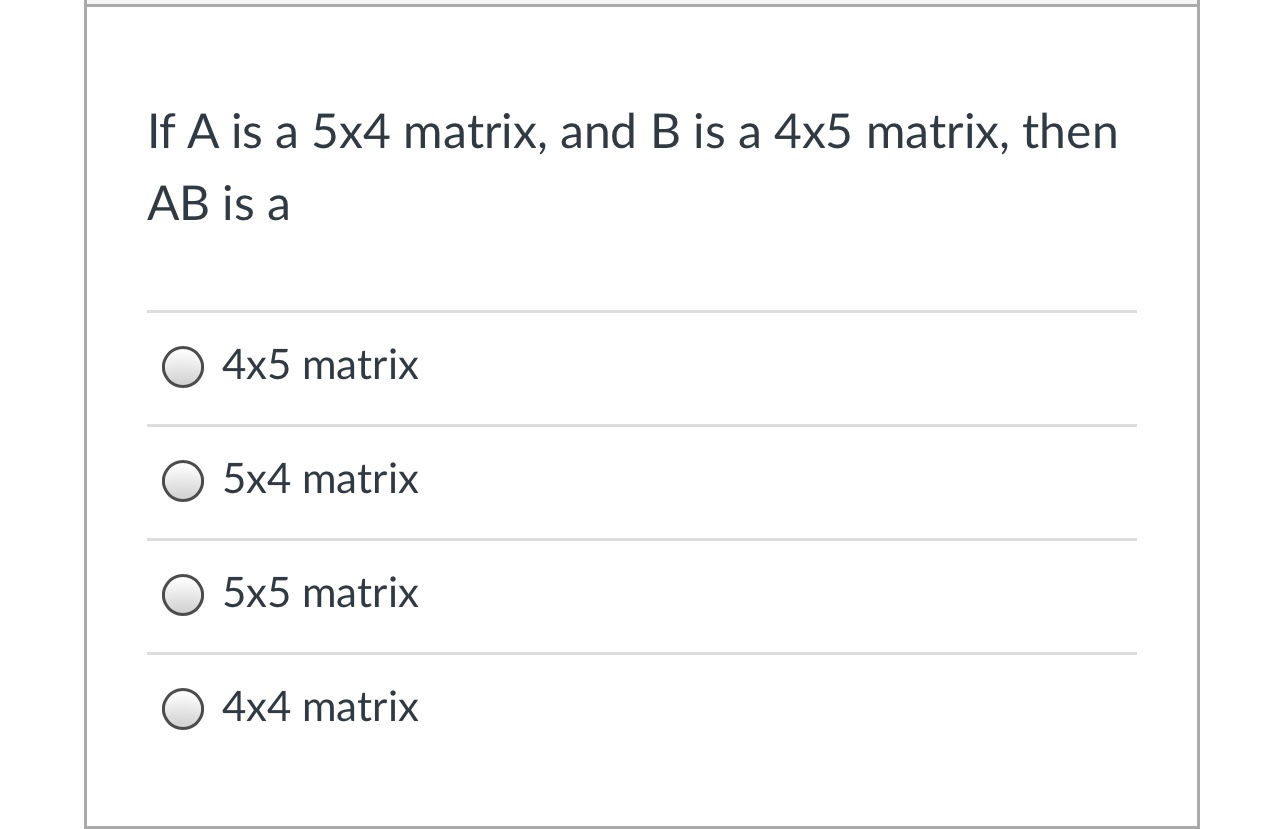
Task: Click the third answer row
Action: [640, 595]
